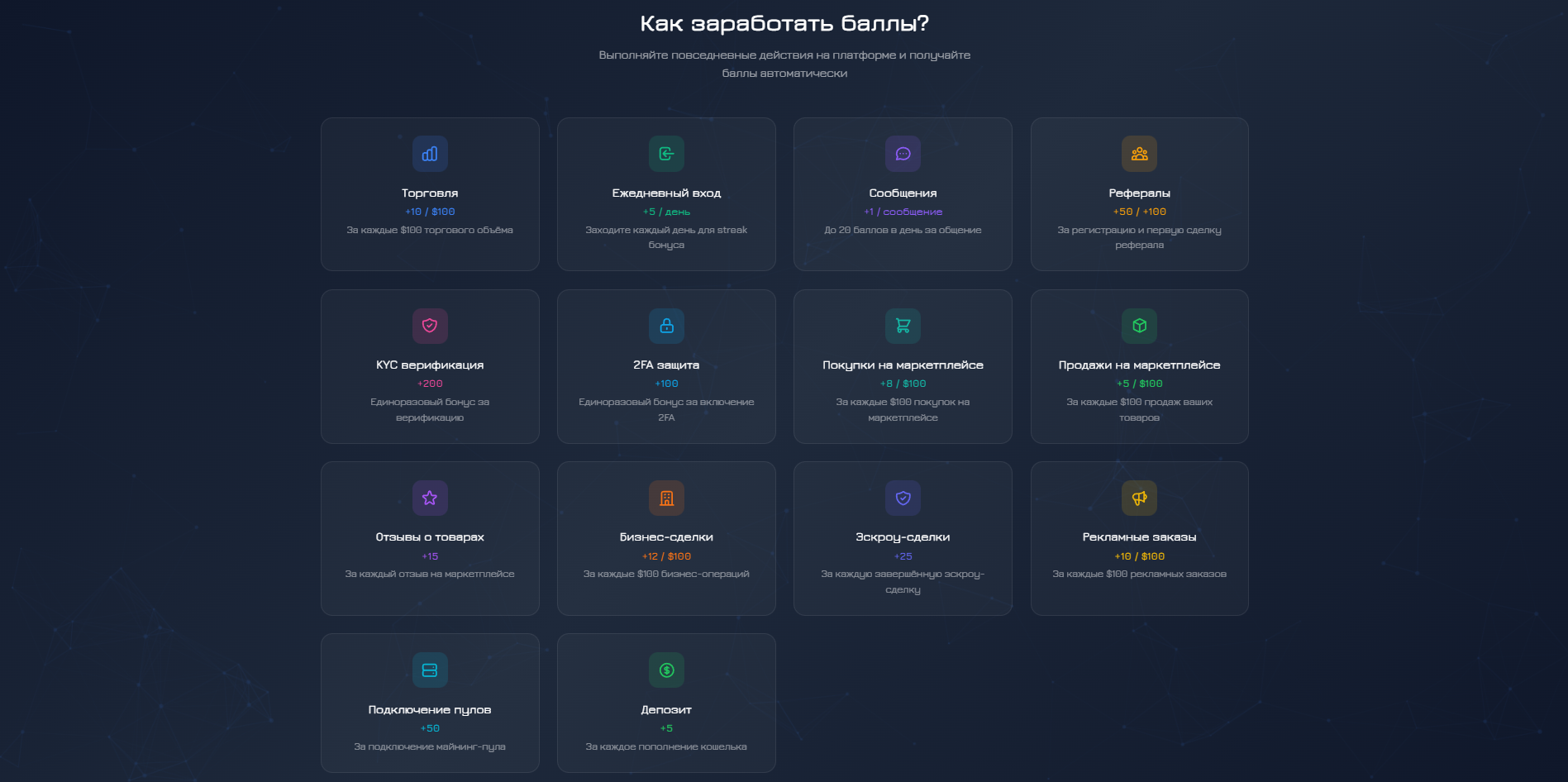This screenshot has height=782, width=1568.
Task: Click the bar chart icon in Торговля card
Action: coord(430,154)
